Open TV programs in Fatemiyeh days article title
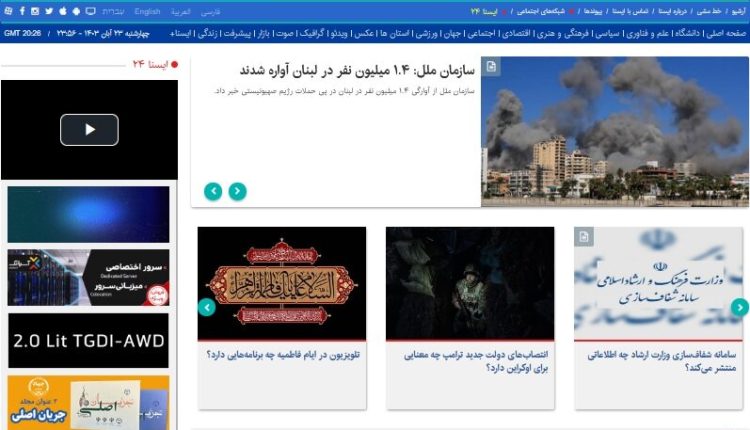Screen dimensions: 750x430 [x=283, y=354]
